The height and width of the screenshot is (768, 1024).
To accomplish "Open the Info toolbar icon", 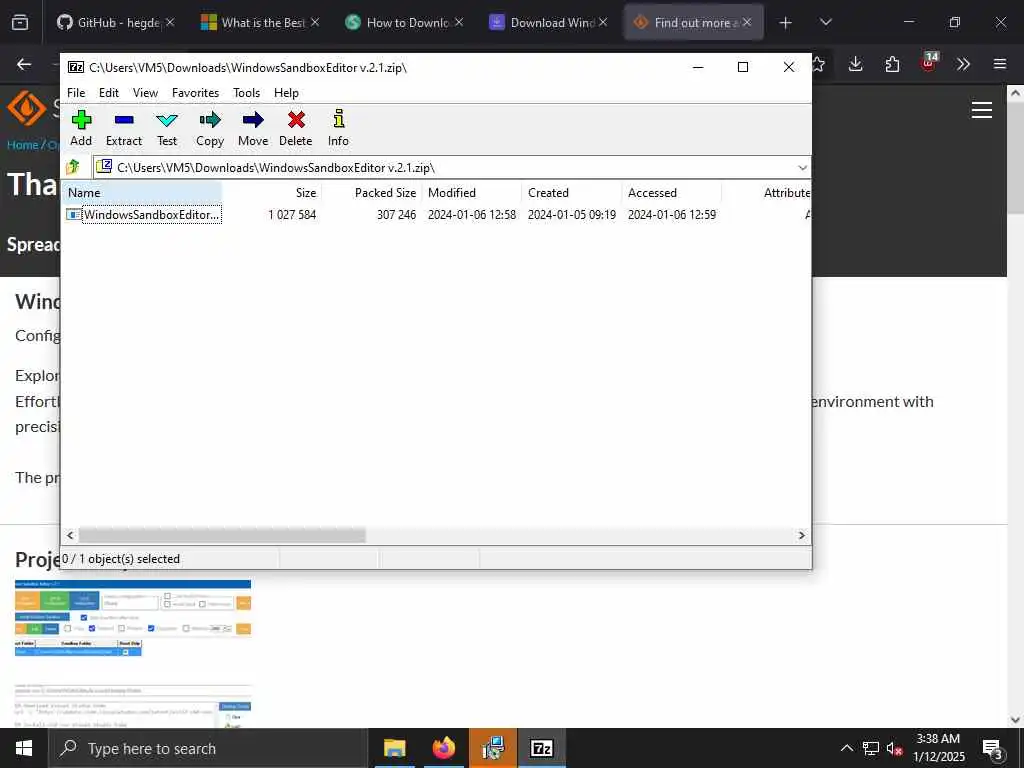I will [x=338, y=128].
